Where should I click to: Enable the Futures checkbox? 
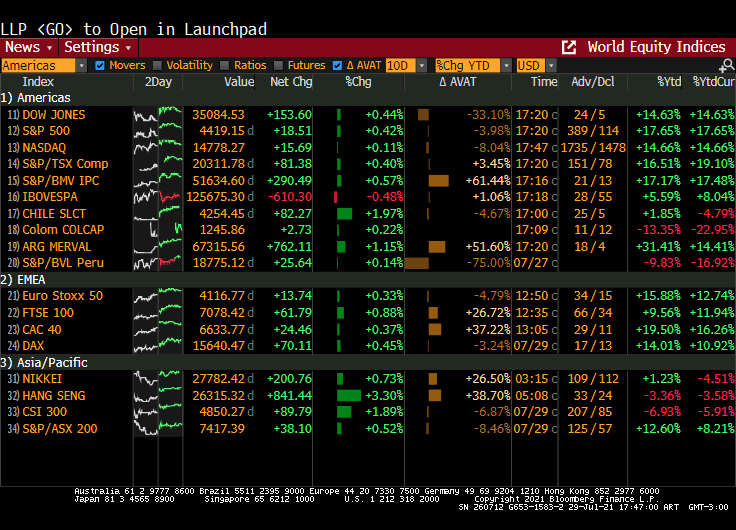pyautogui.click(x=278, y=65)
